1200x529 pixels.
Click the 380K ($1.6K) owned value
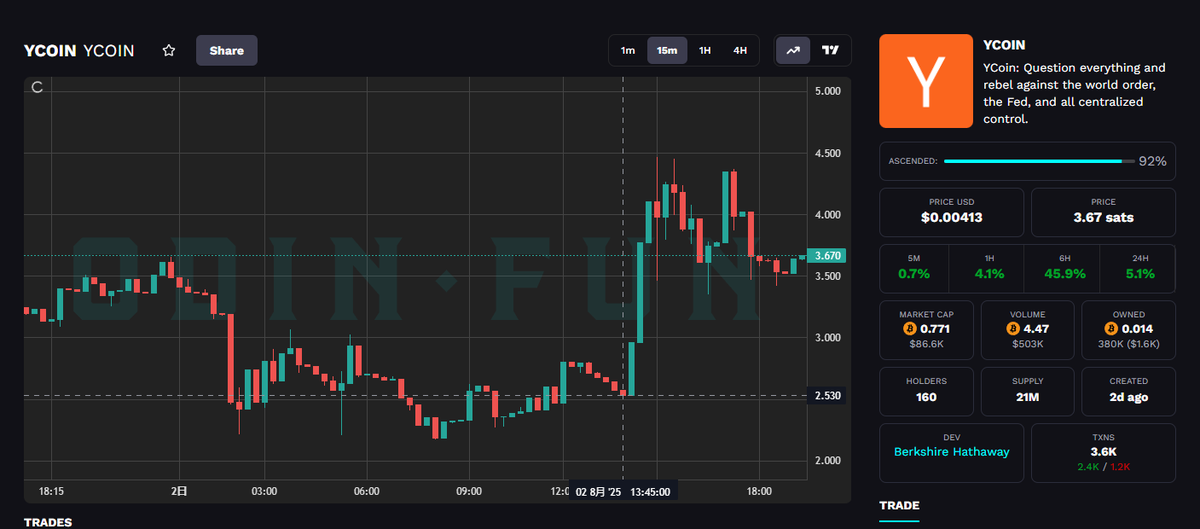(1129, 344)
